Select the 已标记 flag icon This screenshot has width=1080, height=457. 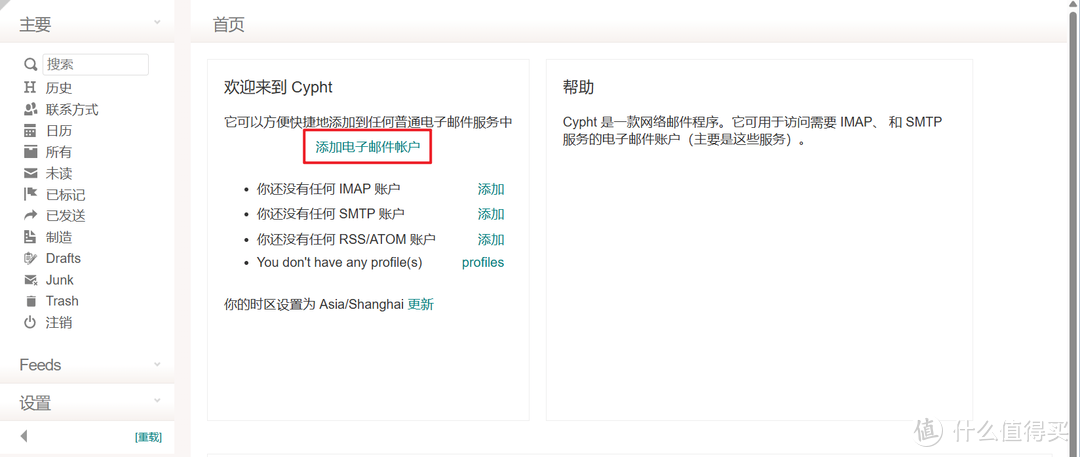tap(30, 195)
